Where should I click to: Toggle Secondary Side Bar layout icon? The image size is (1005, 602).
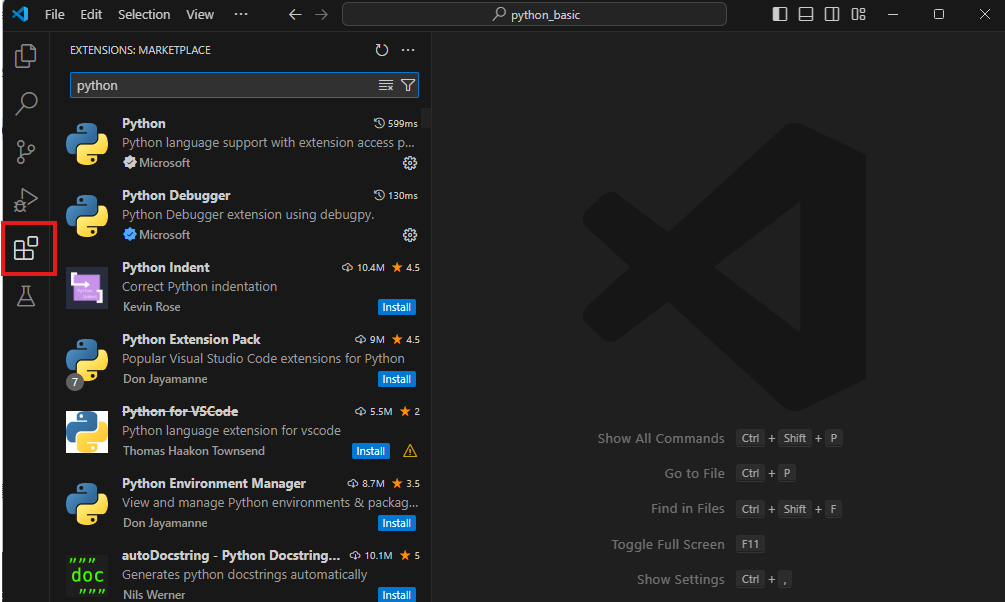coord(832,14)
